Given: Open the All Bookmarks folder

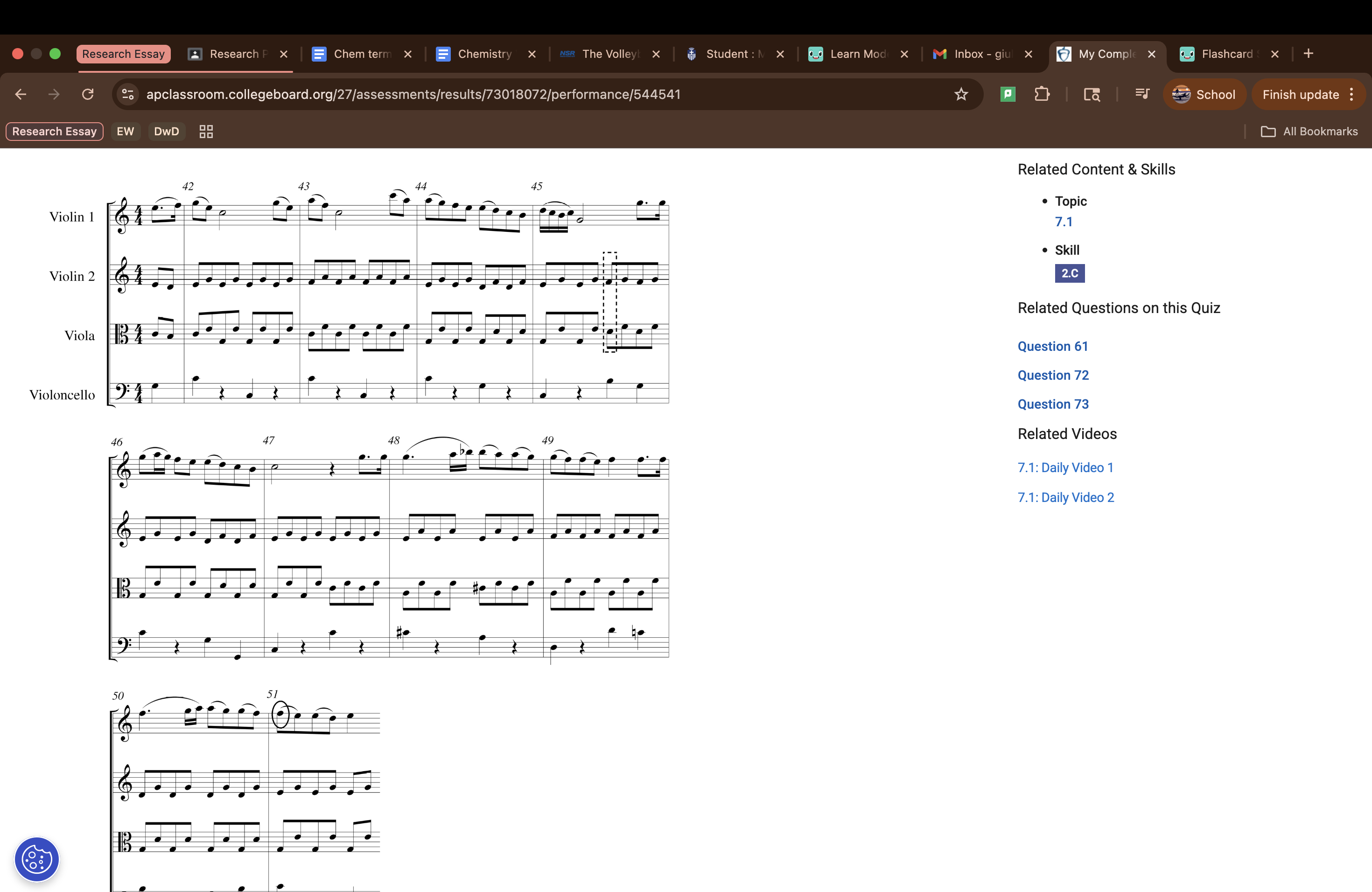Looking at the screenshot, I should coord(1309,132).
